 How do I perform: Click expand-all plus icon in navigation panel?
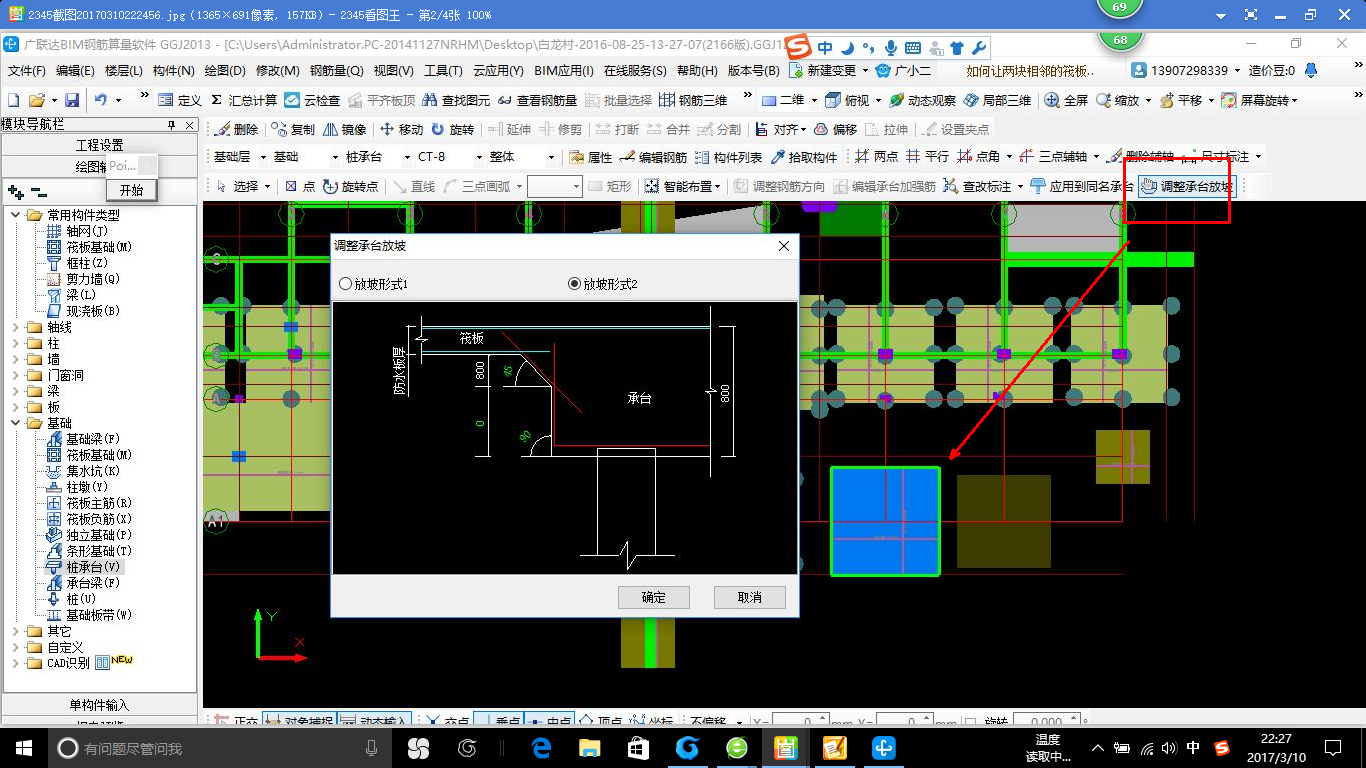coord(16,192)
